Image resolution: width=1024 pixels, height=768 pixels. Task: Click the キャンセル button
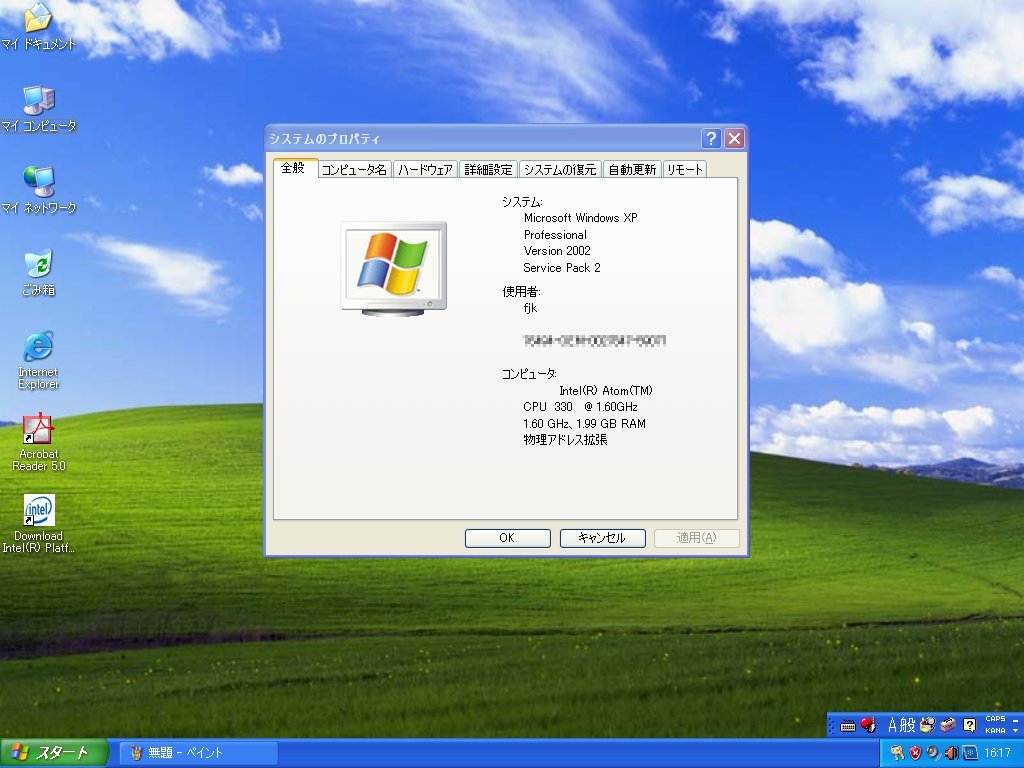(x=602, y=538)
